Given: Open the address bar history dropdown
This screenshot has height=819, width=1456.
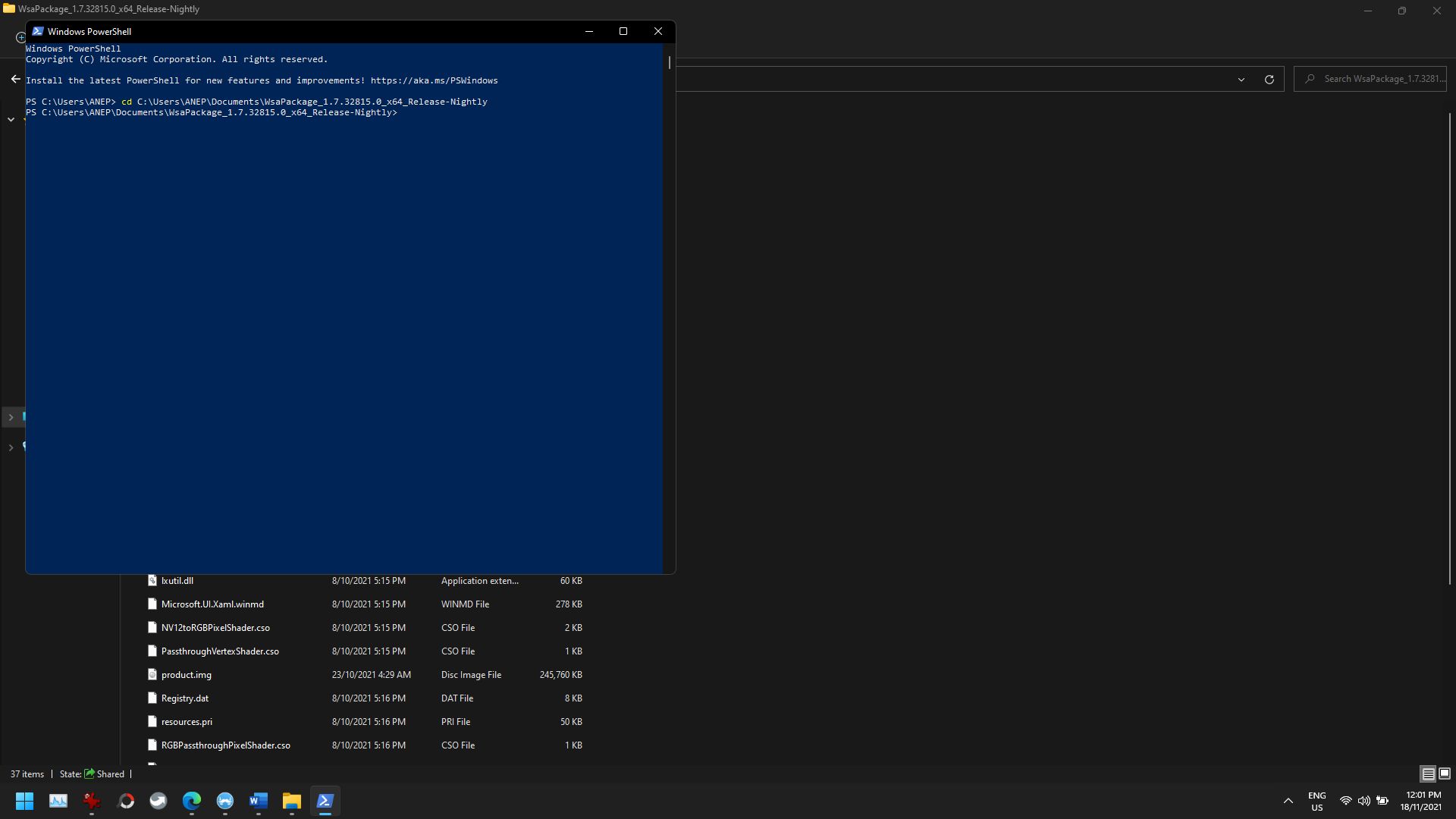Looking at the screenshot, I should (1241, 79).
